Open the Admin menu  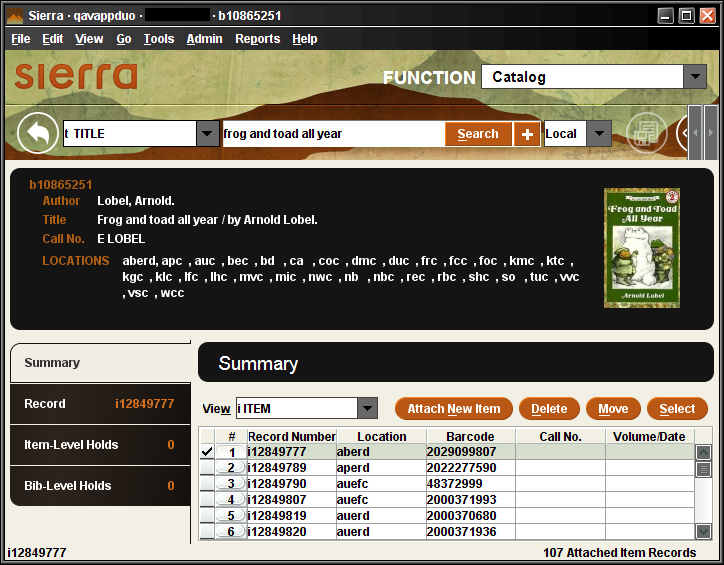[205, 39]
